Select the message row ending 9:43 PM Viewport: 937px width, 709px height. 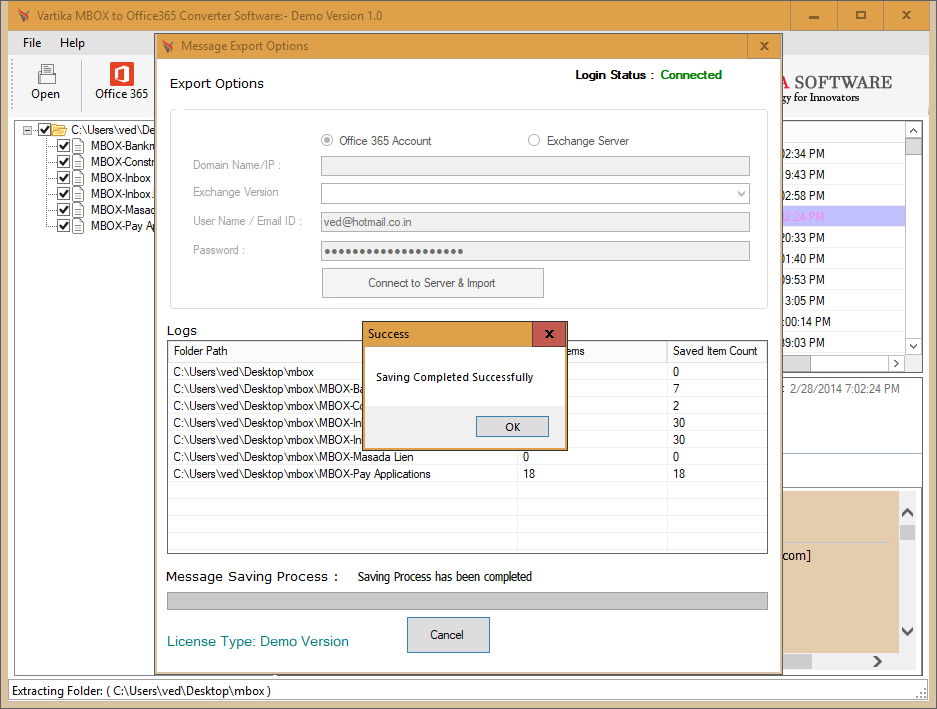(844, 175)
